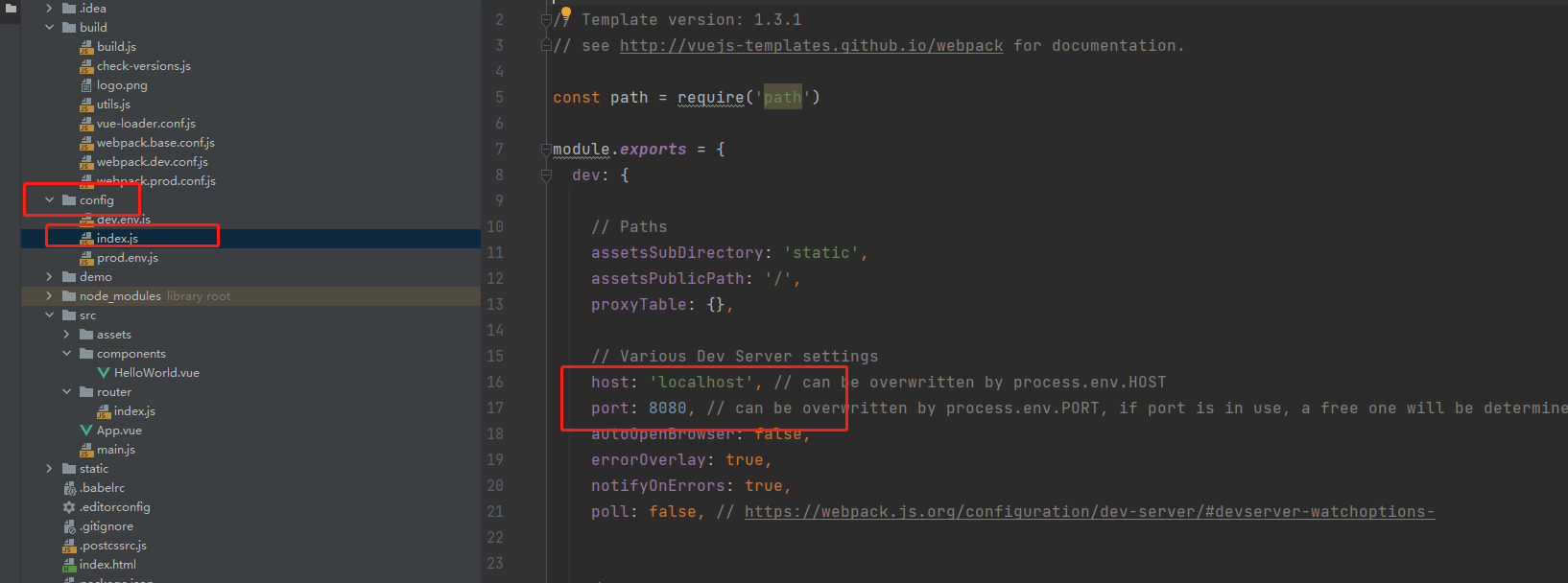Open webpack.prod.conf.js file
Viewport: 1568px width, 583px height.
(156, 181)
